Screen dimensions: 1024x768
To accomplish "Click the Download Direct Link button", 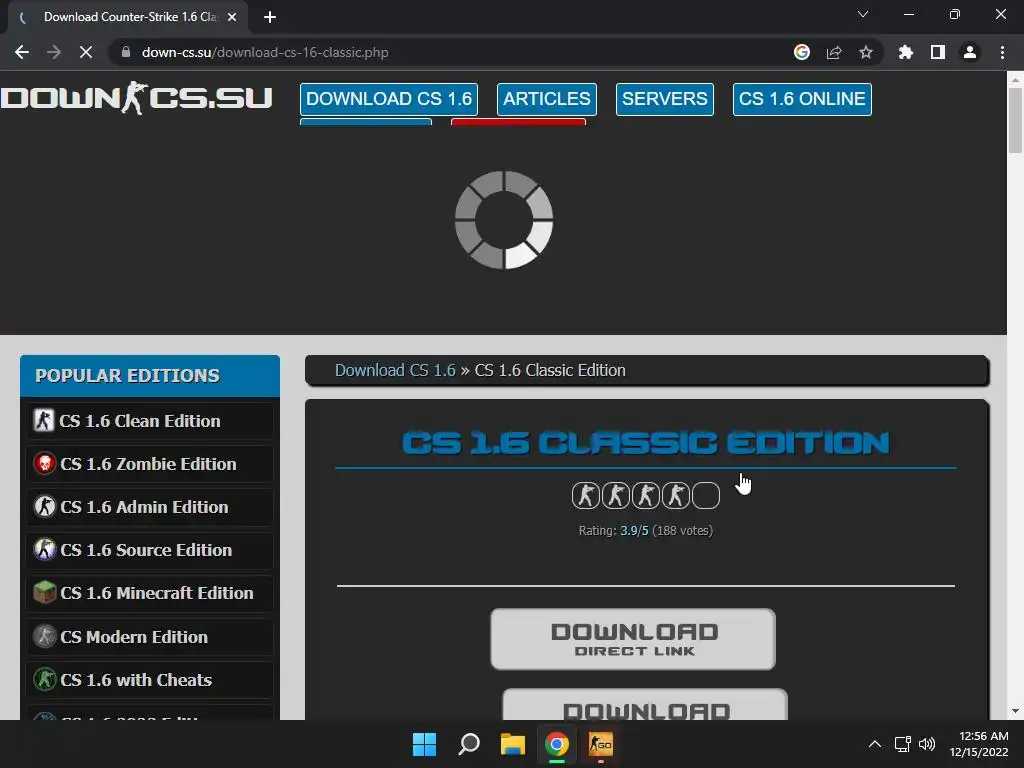I will click(633, 639).
